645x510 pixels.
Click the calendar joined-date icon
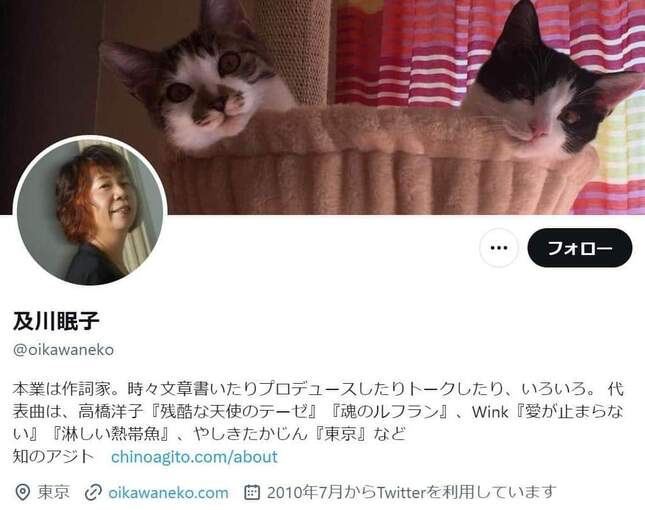[x=252, y=492]
